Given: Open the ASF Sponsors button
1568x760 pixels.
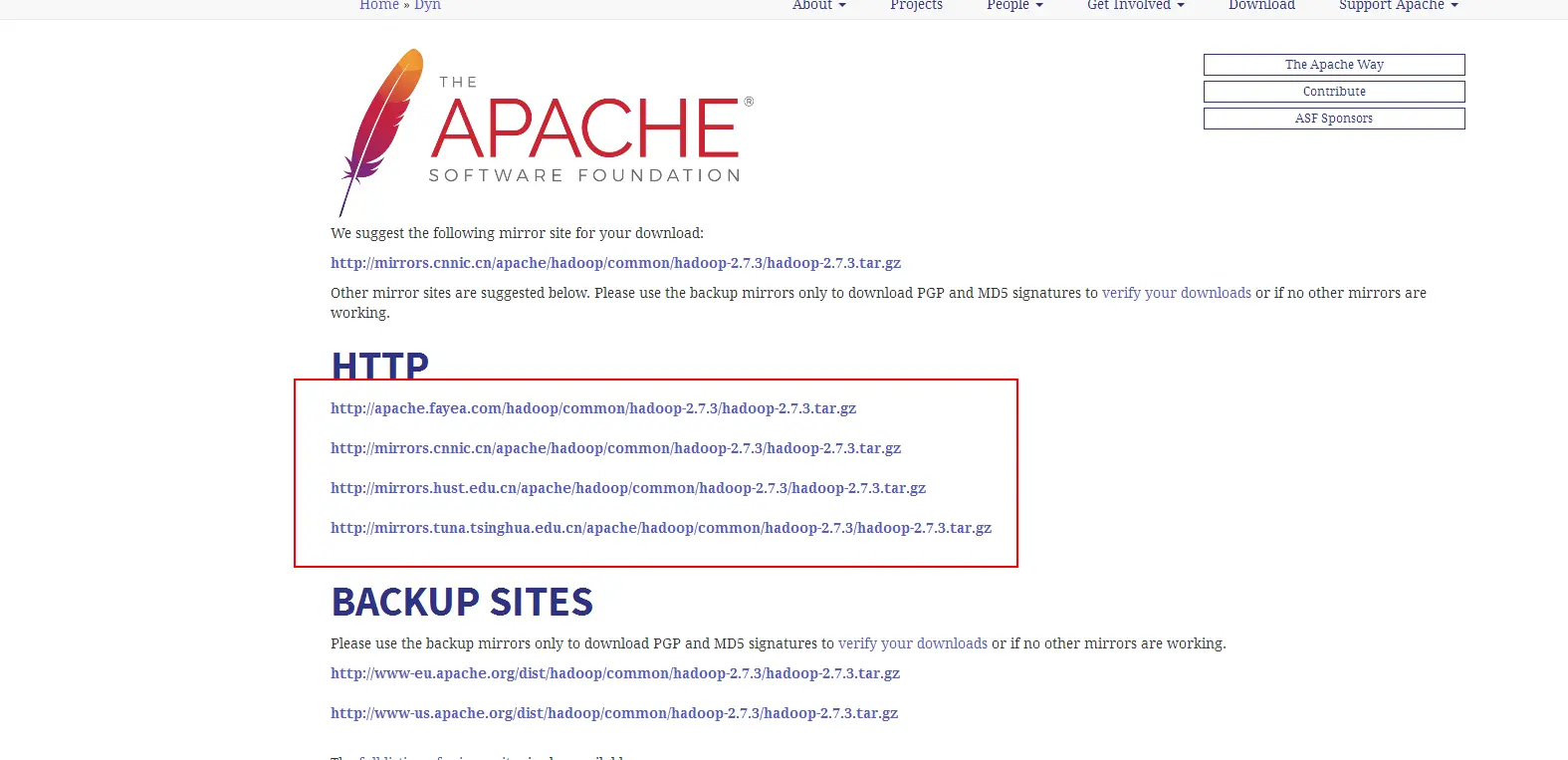Looking at the screenshot, I should tap(1334, 119).
